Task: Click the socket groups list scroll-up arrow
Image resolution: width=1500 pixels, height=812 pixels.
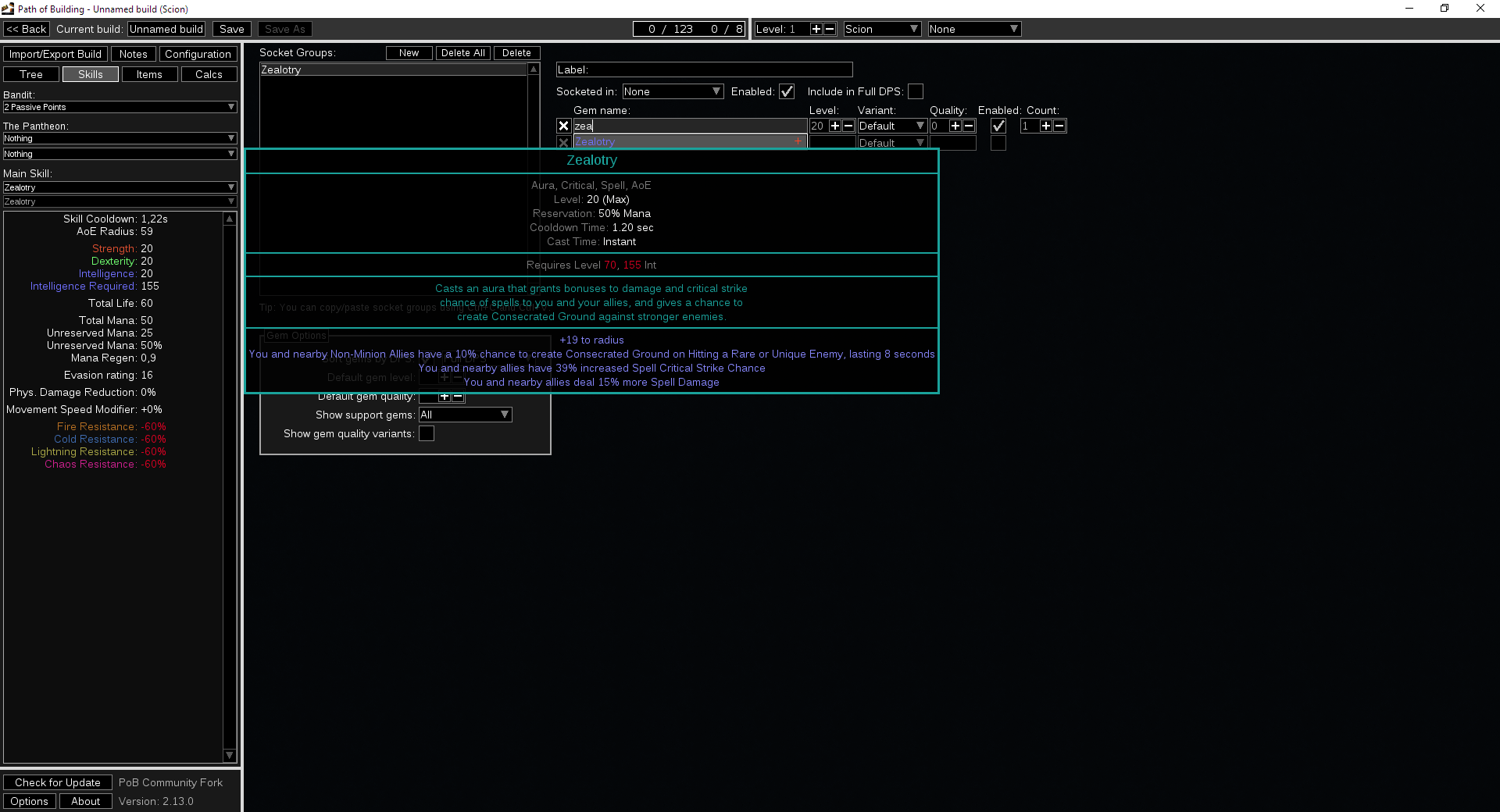Action: [534, 69]
